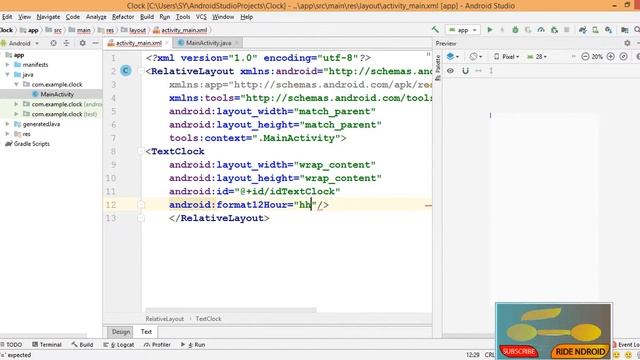Open the SDK Manager icon
The width and height of the screenshot is (640, 360).
pyautogui.click(x=609, y=30)
